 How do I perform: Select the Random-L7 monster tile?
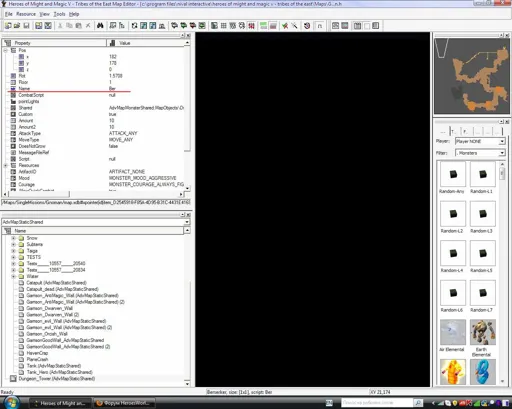pos(483,293)
